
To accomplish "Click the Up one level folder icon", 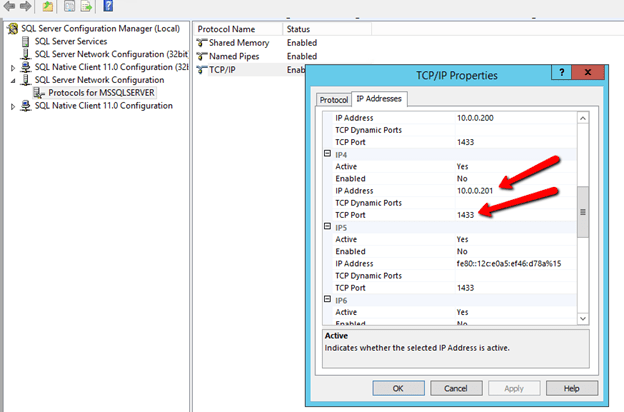I will point(46,6).
